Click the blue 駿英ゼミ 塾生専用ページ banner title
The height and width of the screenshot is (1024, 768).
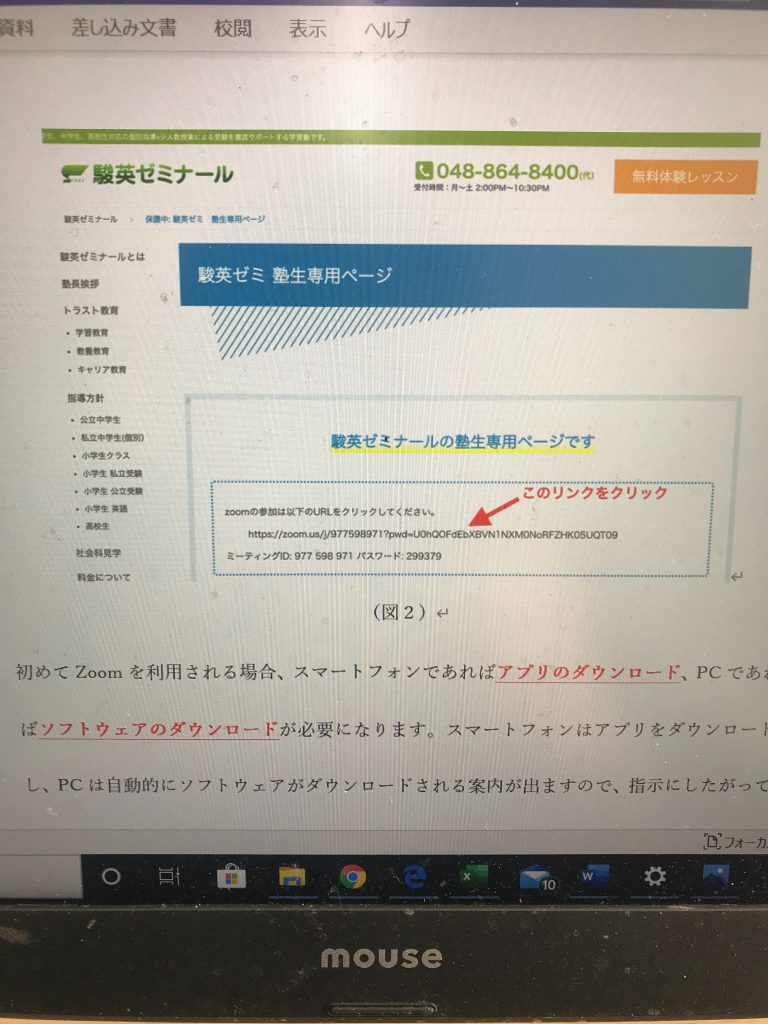pyautogui.click(x=295, y=275)
